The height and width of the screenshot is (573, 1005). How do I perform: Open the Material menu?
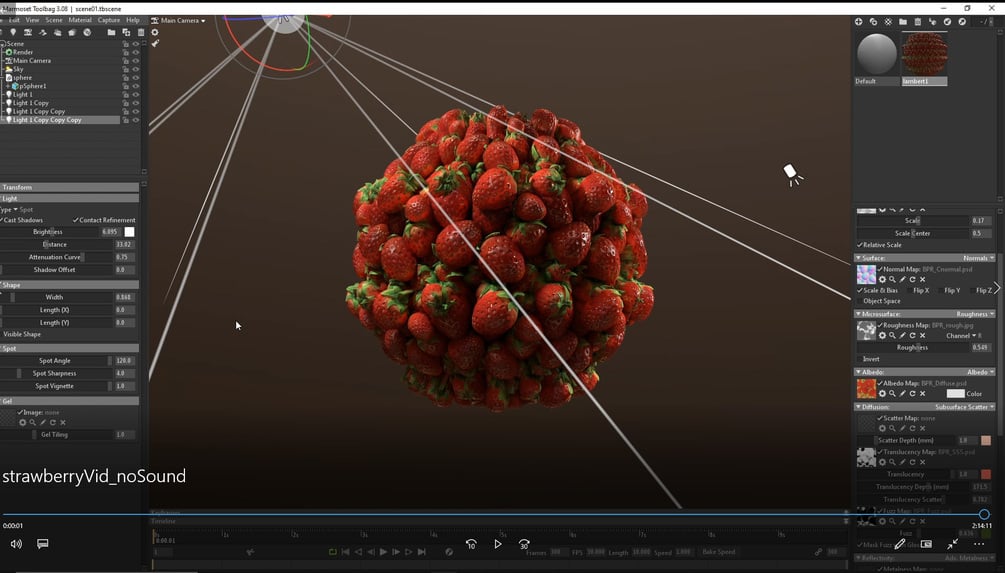tap(79, 20)
